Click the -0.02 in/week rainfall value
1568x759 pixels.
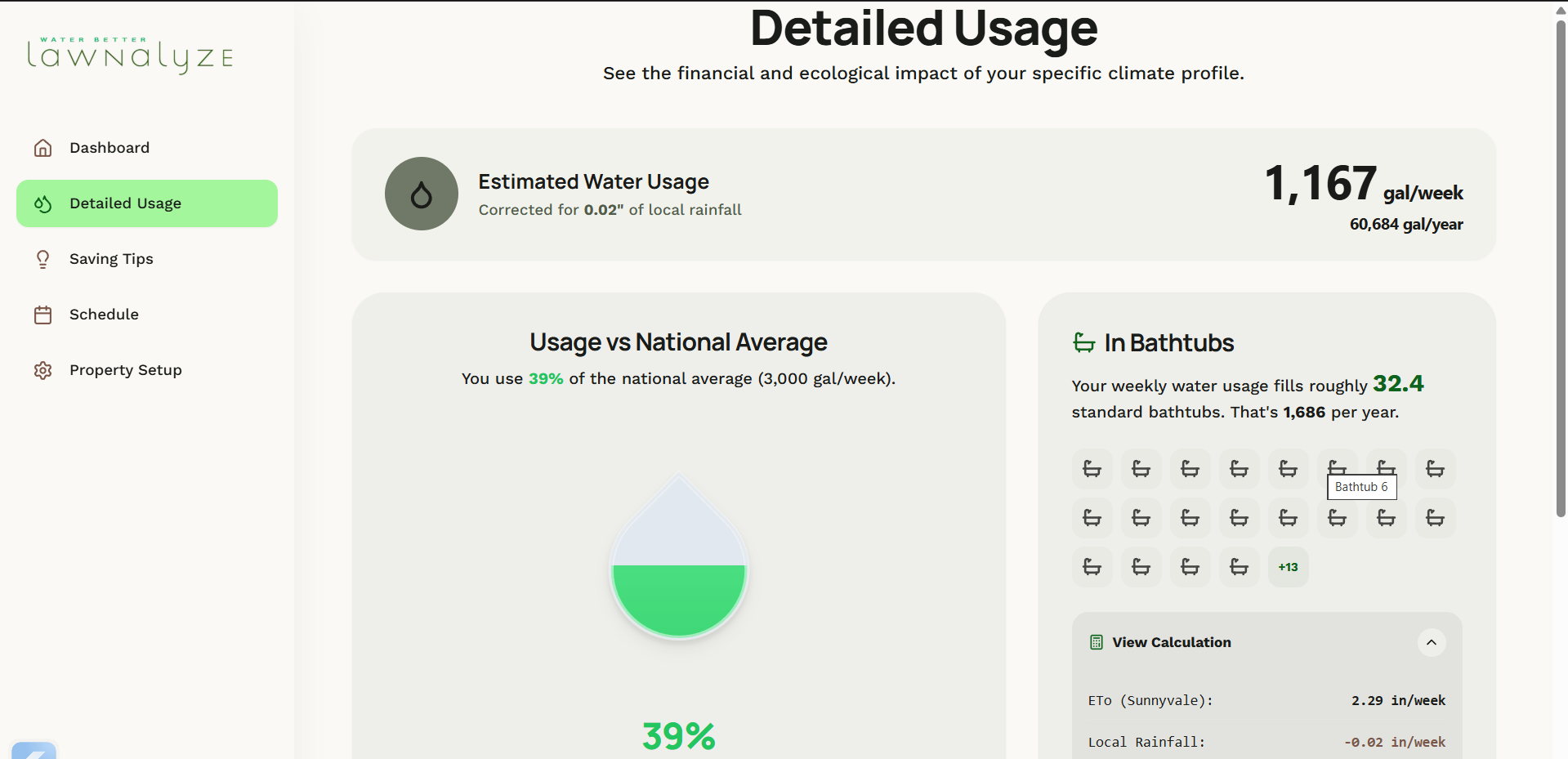pyautogui.click(x=1395, y=743)
